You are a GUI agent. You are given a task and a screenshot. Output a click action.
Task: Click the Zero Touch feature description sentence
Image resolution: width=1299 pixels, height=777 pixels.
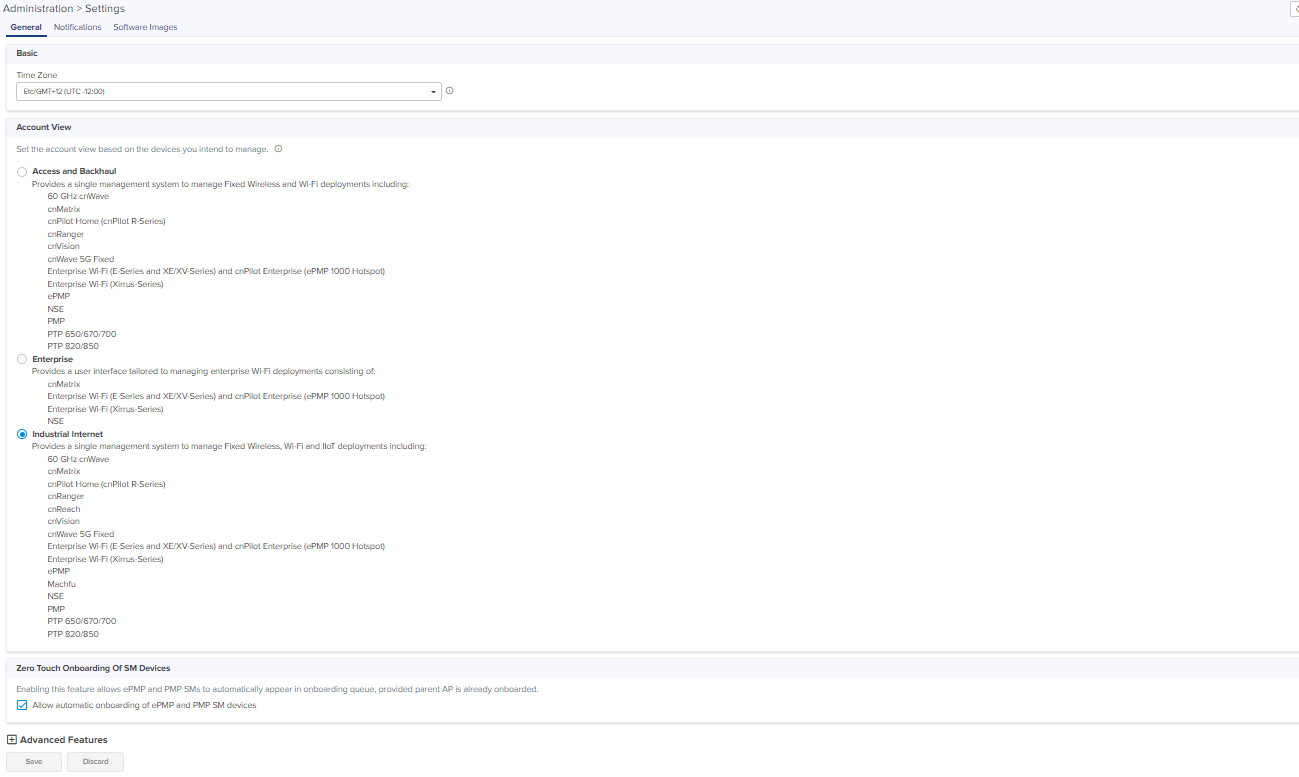coord(277,689)
